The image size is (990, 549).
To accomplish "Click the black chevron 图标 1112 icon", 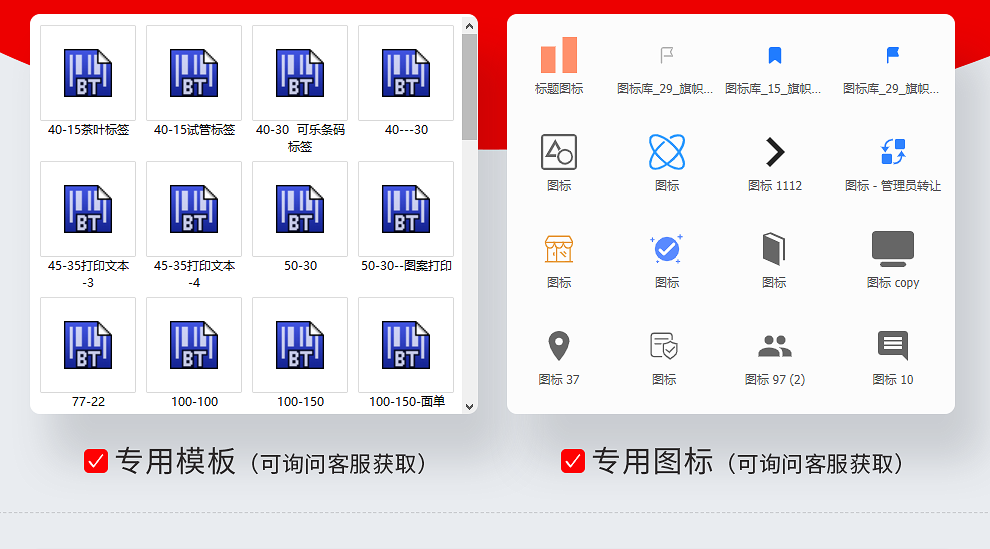I will tap(775, 151).
